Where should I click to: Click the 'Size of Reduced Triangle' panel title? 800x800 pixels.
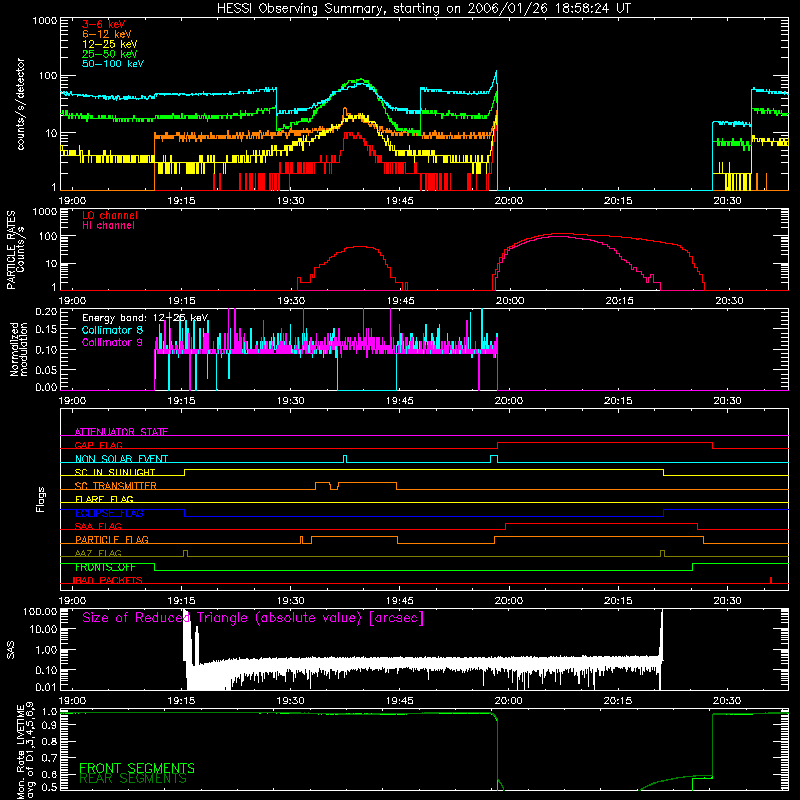[x=253, y=618]
